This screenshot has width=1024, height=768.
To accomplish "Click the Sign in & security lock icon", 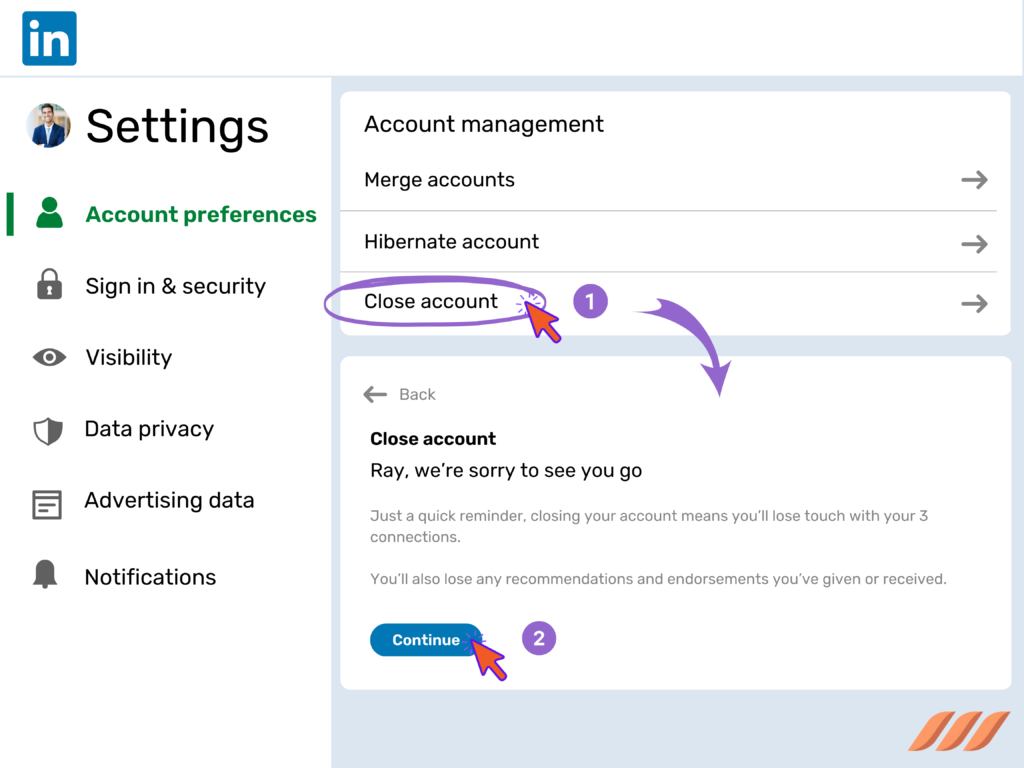I will (x=48, y=286).
